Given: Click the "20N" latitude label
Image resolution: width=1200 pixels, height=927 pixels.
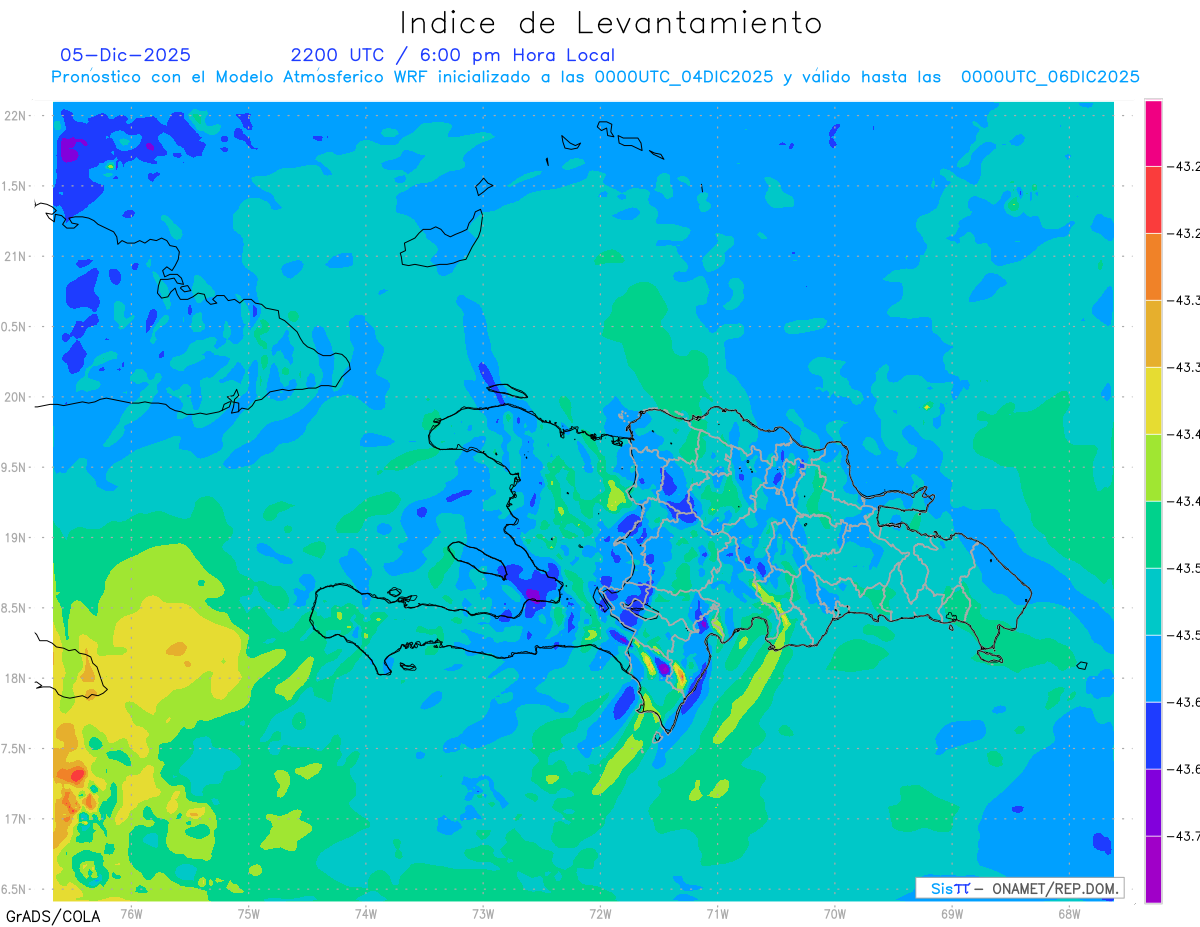Looking at the screenshot, I should click(15, 397).
